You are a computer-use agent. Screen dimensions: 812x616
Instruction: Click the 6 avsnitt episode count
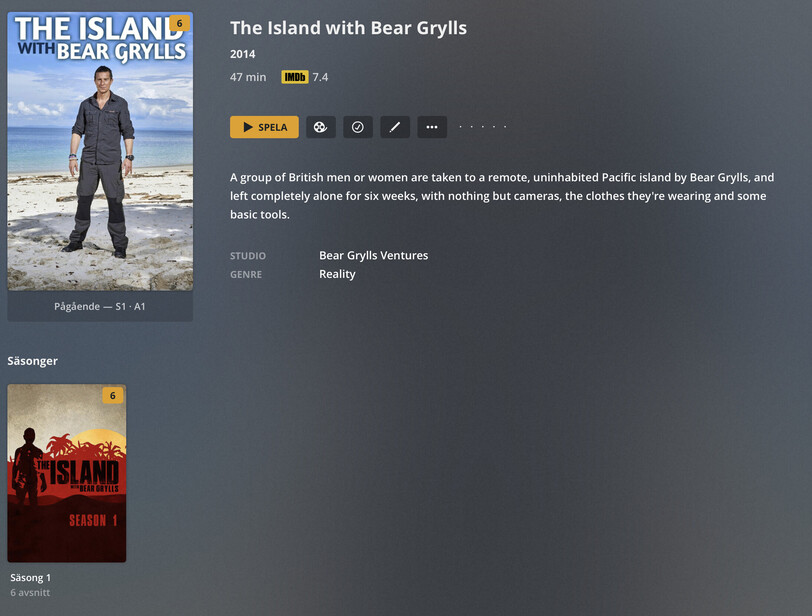click(x=30, y=593)
